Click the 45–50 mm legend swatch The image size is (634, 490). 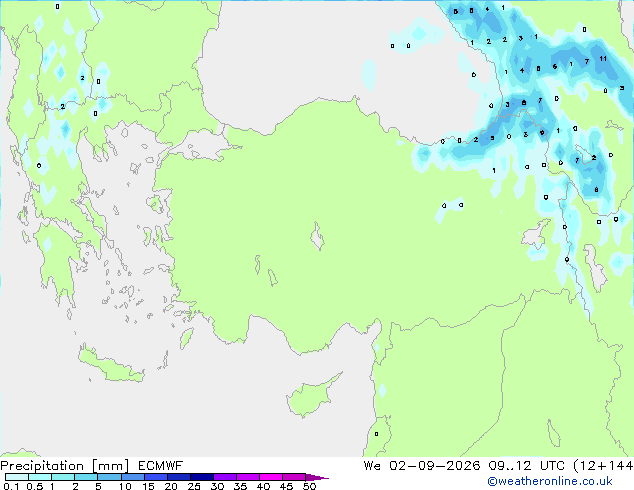(x=294, y=477)
